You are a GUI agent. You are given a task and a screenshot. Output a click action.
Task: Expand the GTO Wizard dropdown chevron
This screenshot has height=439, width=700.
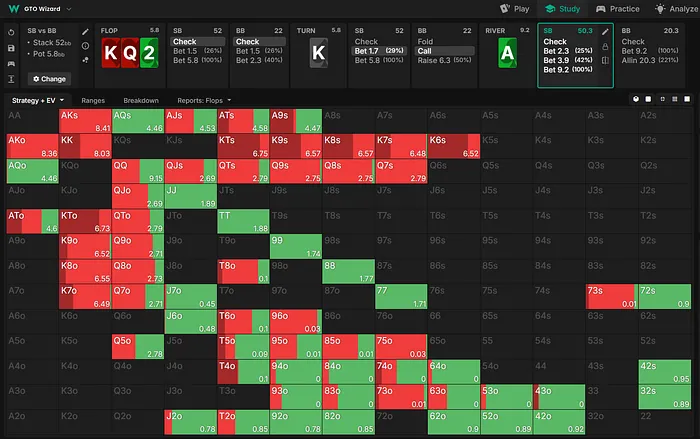[70, 9]
